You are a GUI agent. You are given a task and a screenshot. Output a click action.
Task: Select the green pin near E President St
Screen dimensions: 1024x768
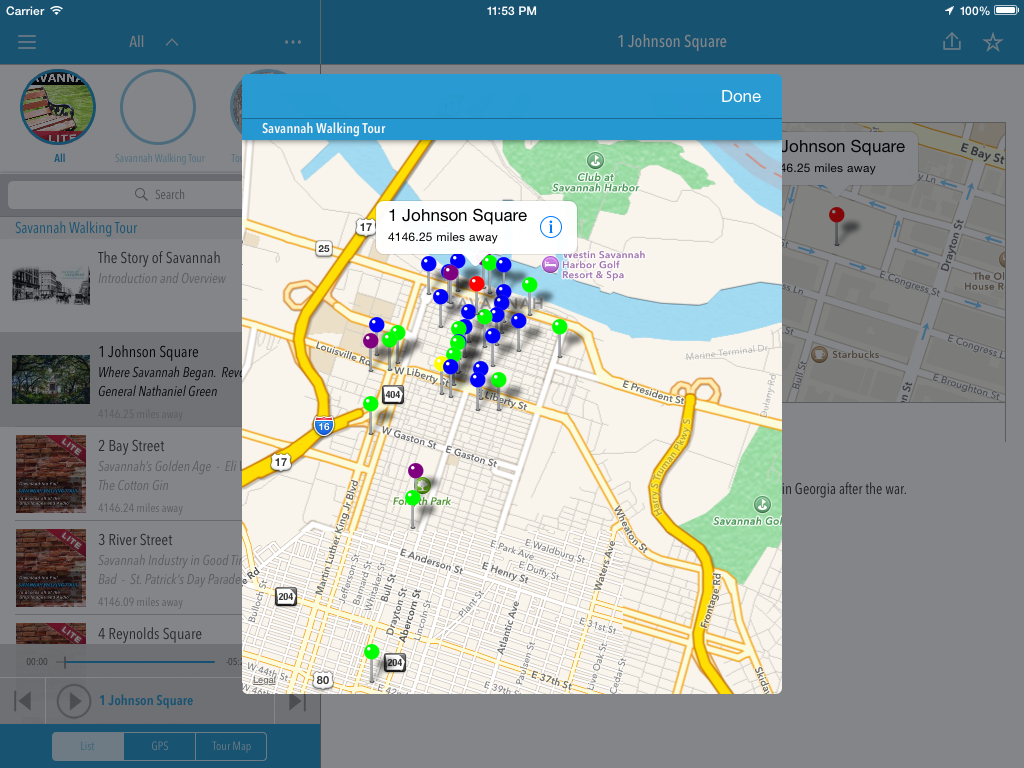[560, 327]
